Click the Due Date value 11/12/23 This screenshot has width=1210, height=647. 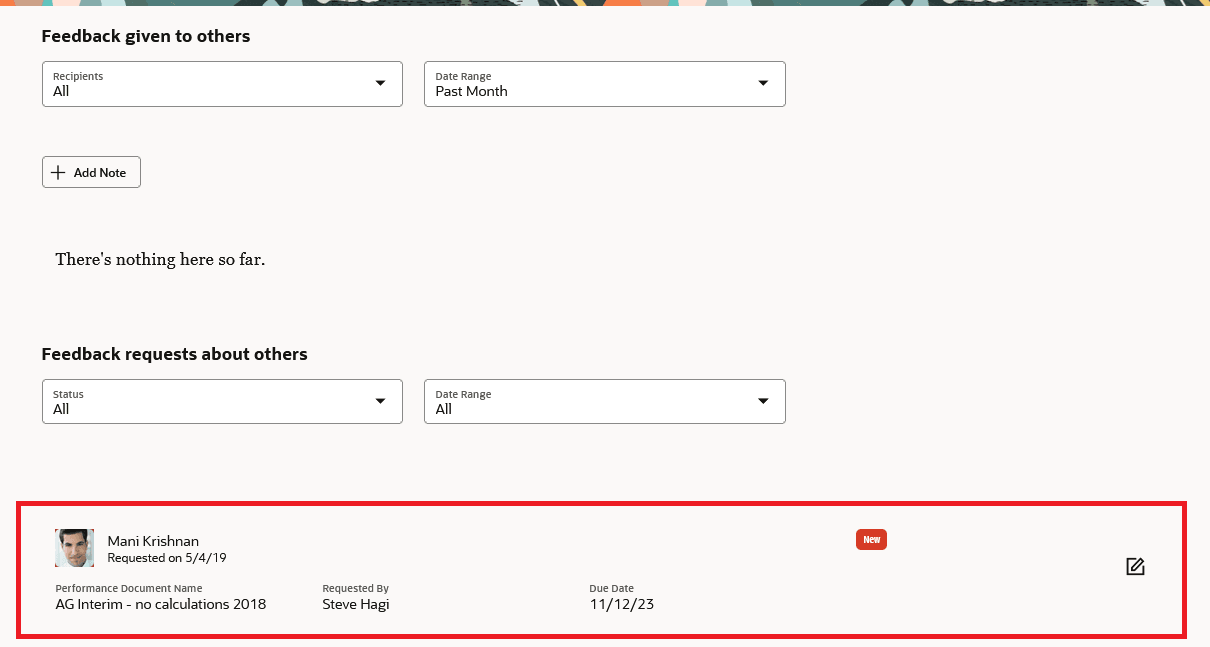click(622, 604)
